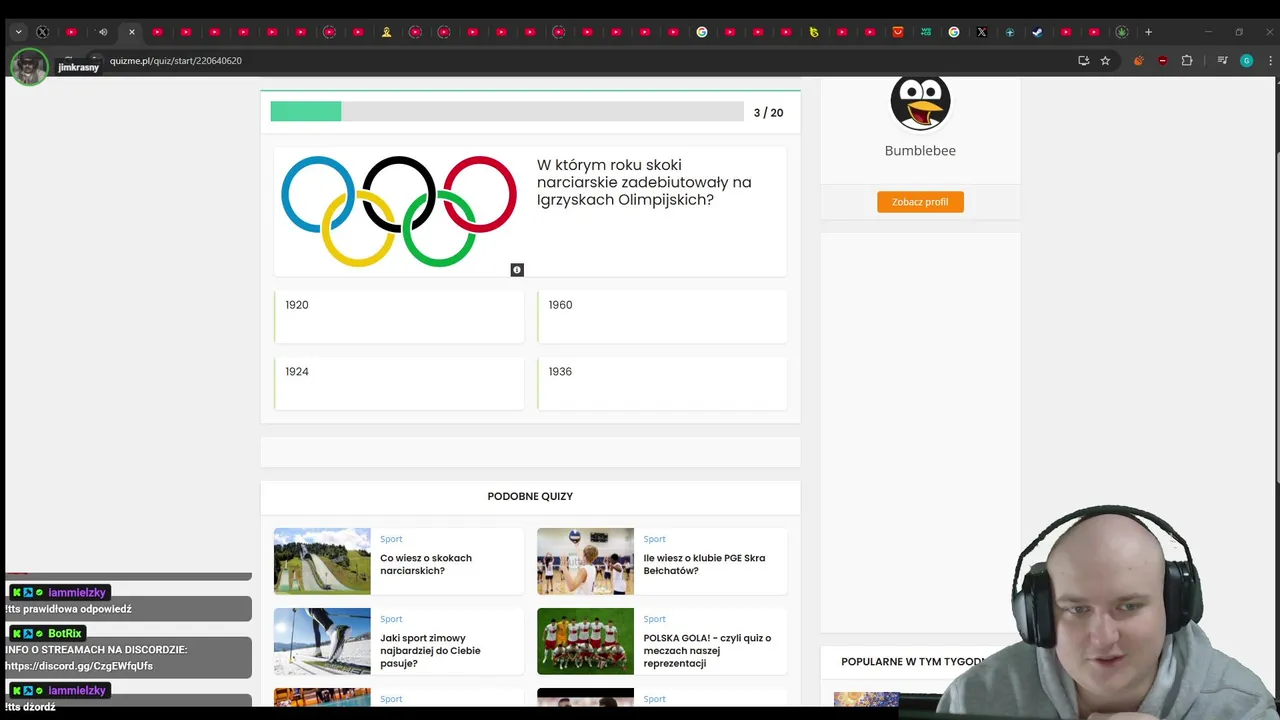This screenshot has width=1280, height=720.
Task: Click the 'PODOBNE QUIZY' heading
Action: (x=530, y=496)
